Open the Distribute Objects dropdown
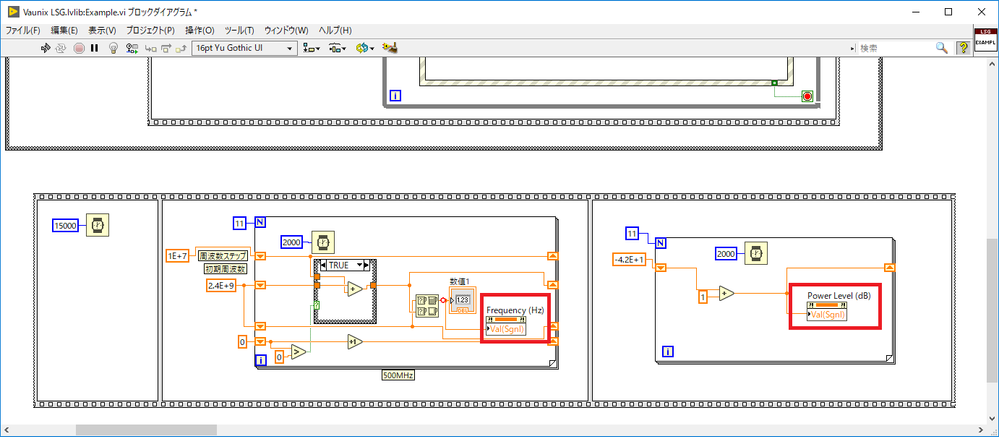Image resolution: width=999 pixels, height=437 pixels. coord(338,48)
